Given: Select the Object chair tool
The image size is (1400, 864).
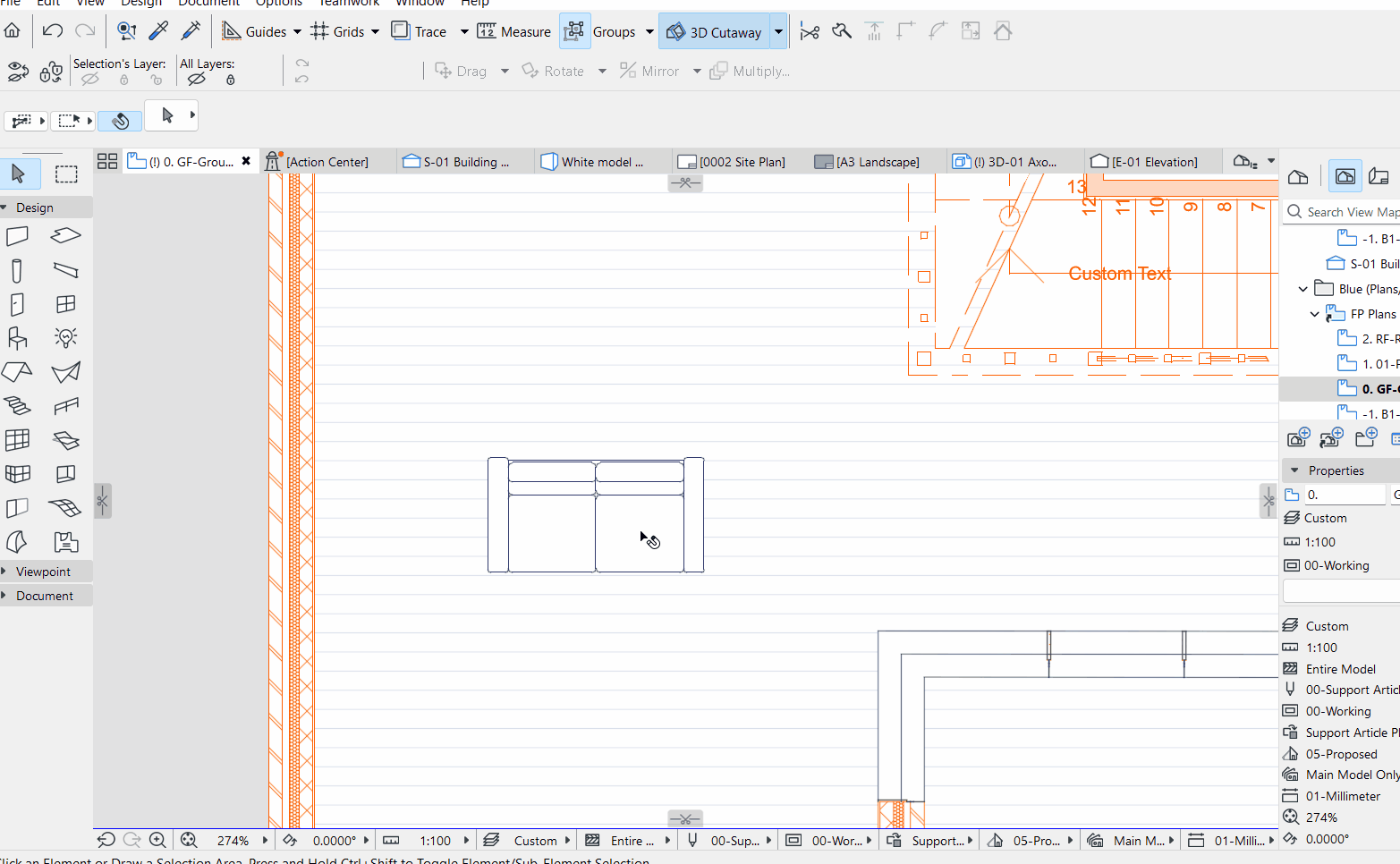Looking at the screenshot, I should [17, 338].
